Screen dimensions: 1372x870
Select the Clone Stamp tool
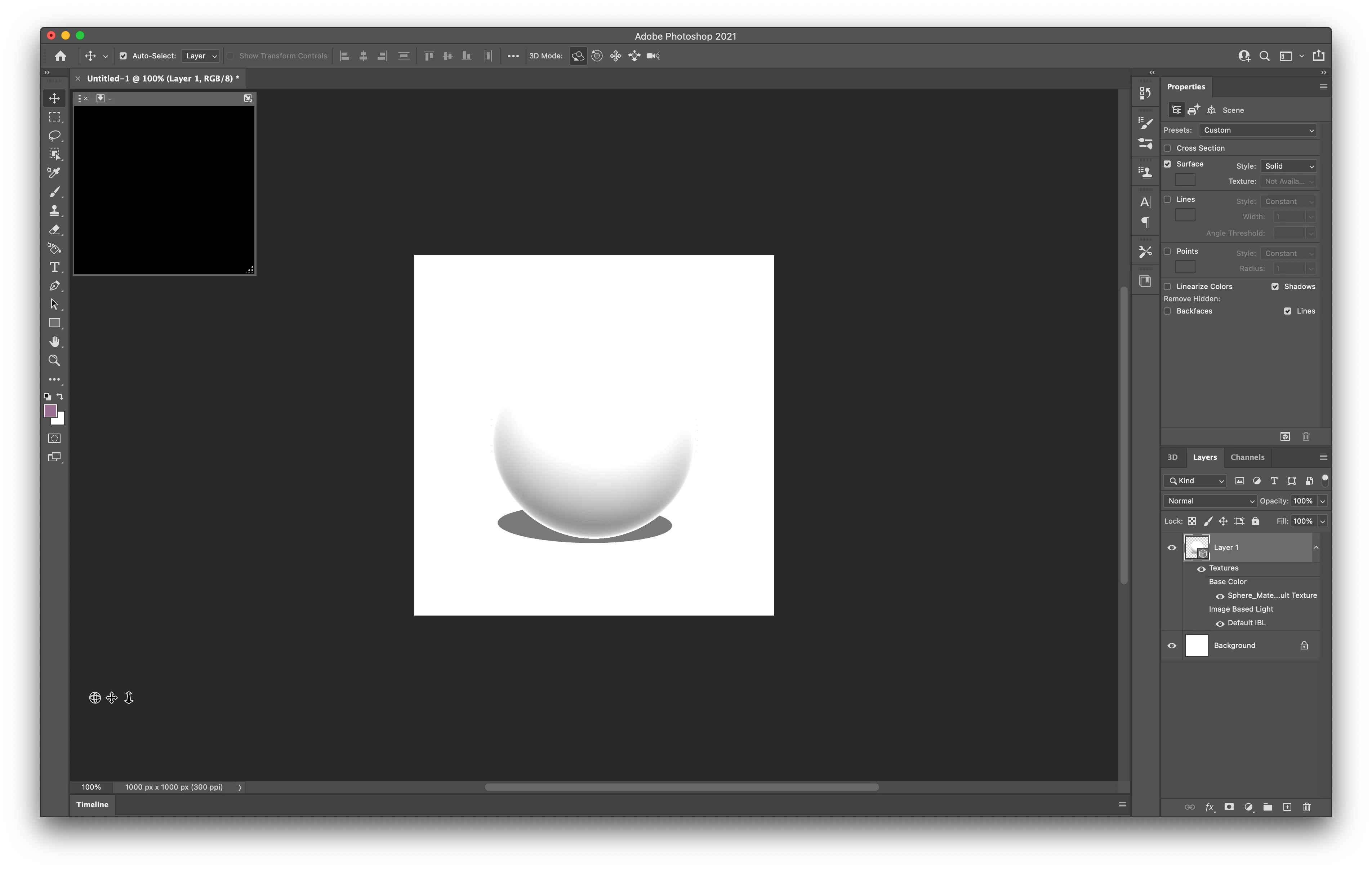click(x=55, y=210)
